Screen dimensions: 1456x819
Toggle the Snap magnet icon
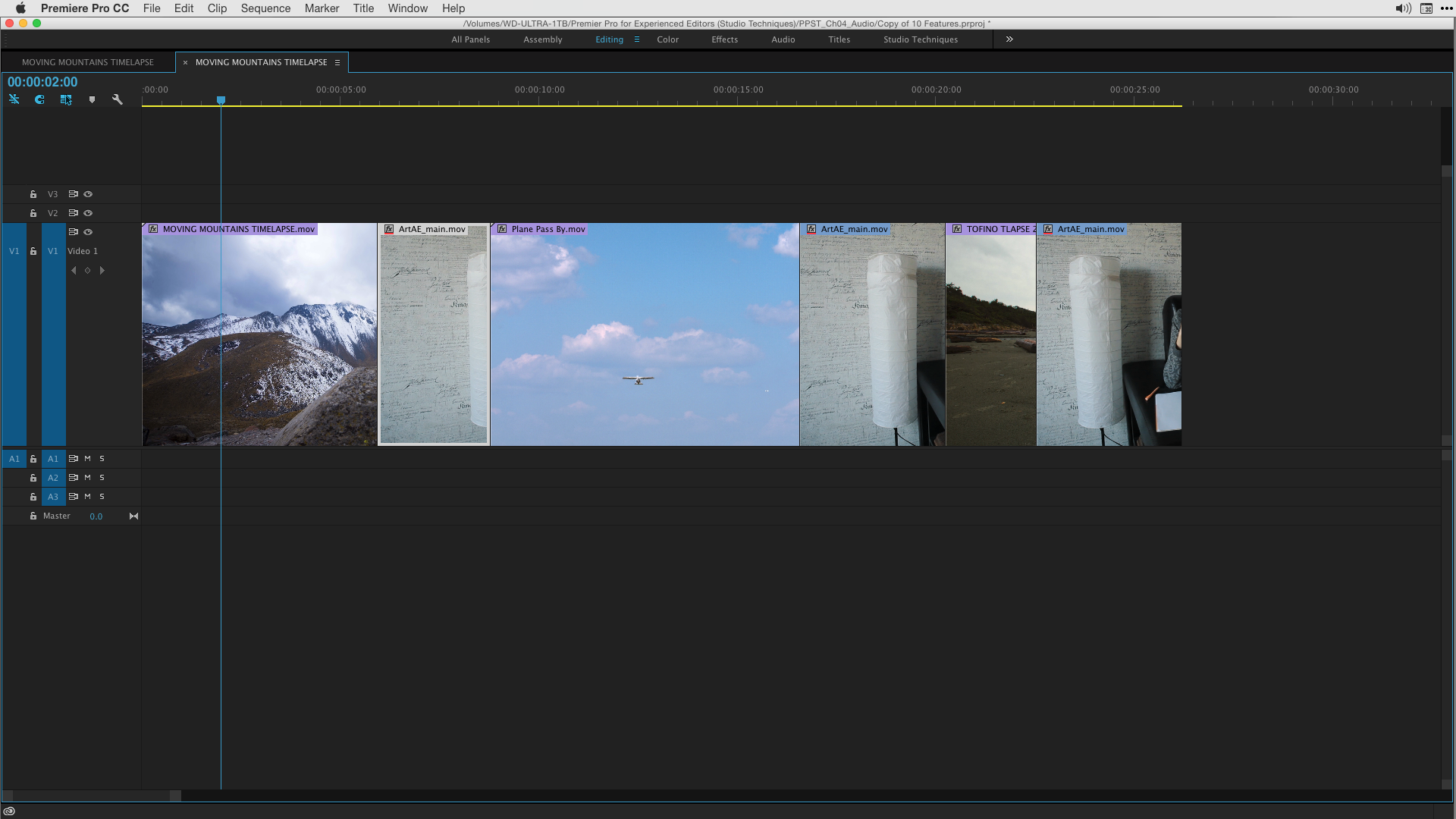pyautogui.click(x=39, y=99)
